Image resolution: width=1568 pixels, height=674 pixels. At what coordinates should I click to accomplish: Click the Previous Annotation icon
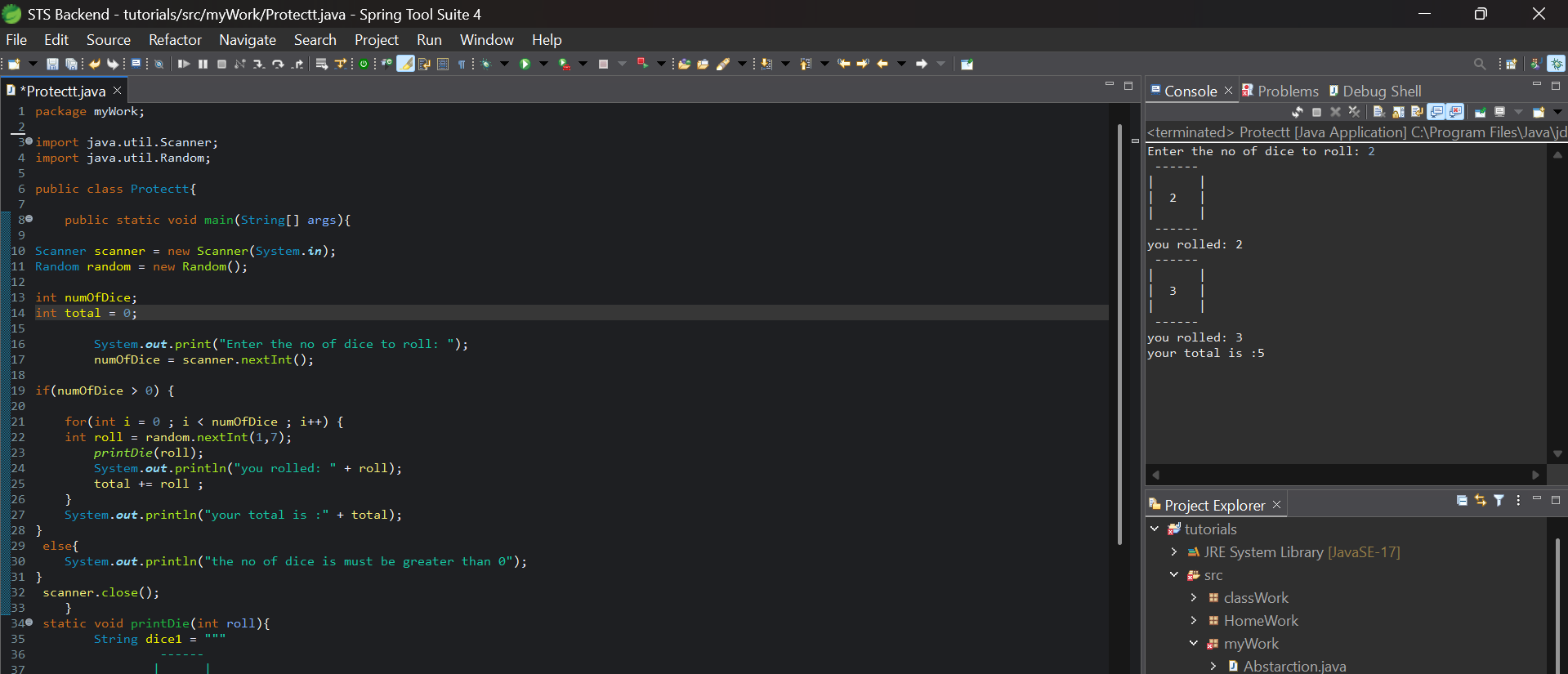tap(805, 64)
